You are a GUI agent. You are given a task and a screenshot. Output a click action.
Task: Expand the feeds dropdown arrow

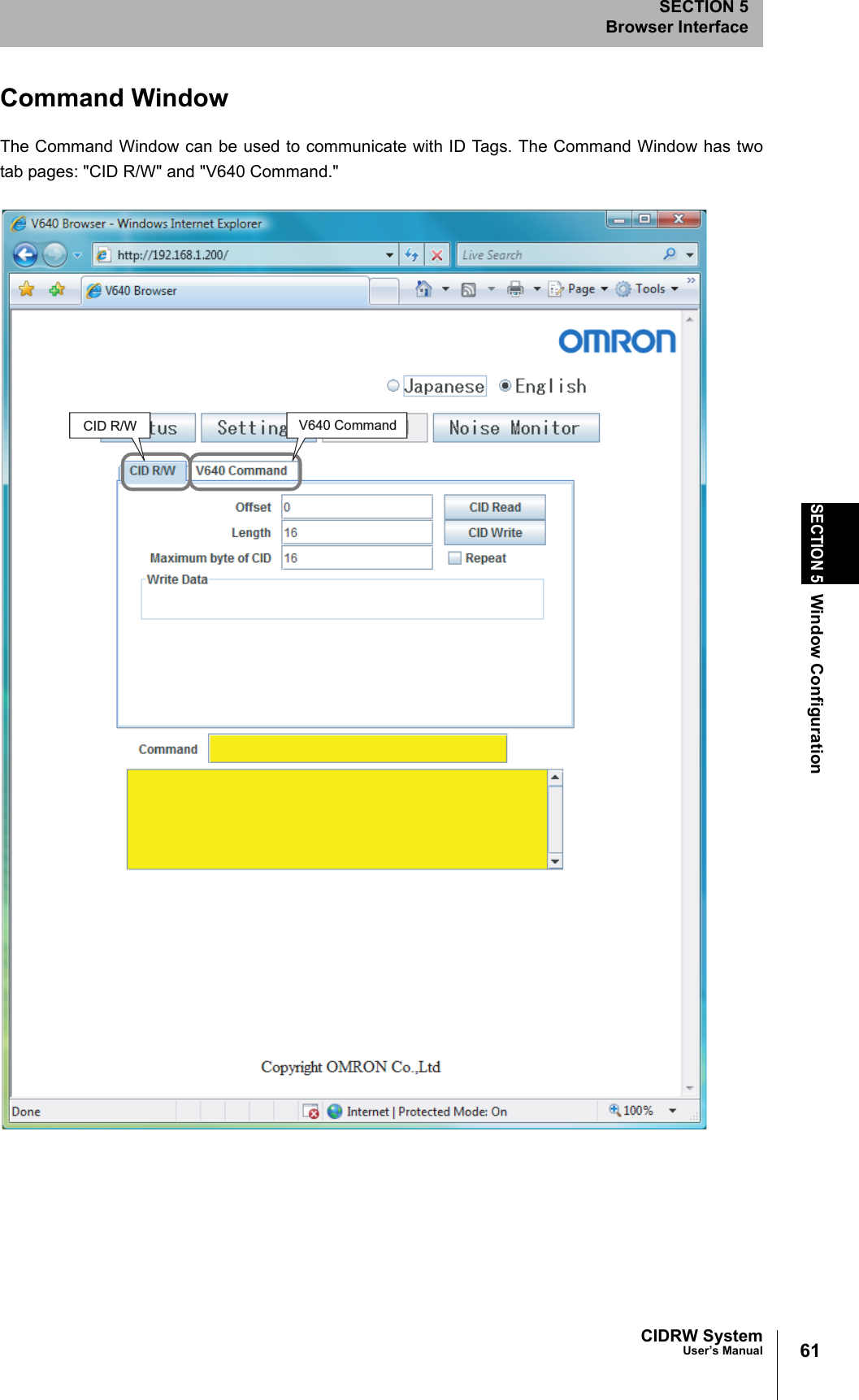coord(491,289)
